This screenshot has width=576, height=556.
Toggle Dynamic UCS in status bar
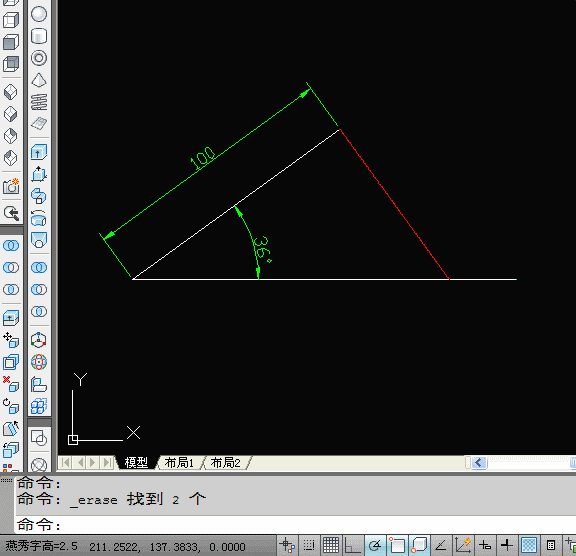[463, 545]
